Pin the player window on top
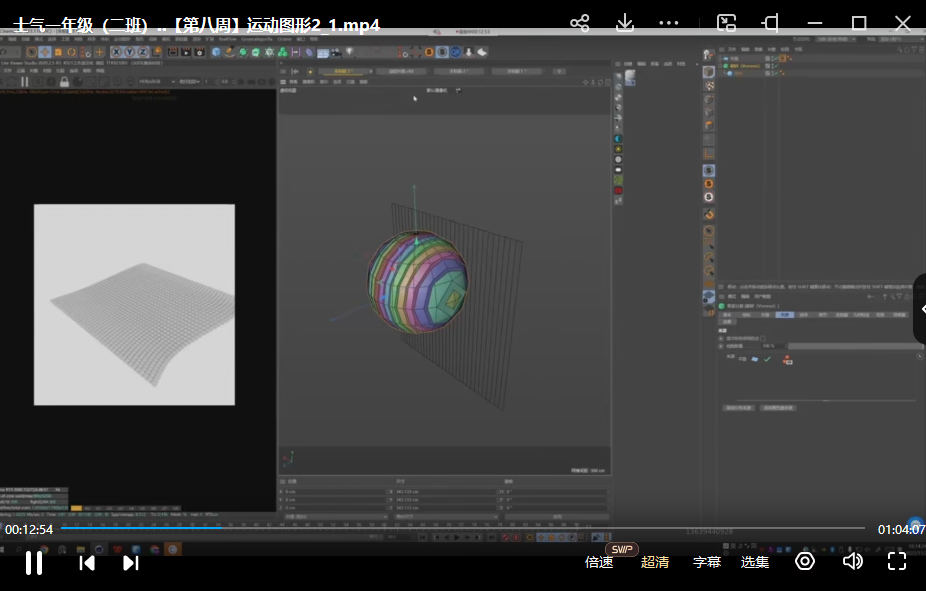 point(770,23)
